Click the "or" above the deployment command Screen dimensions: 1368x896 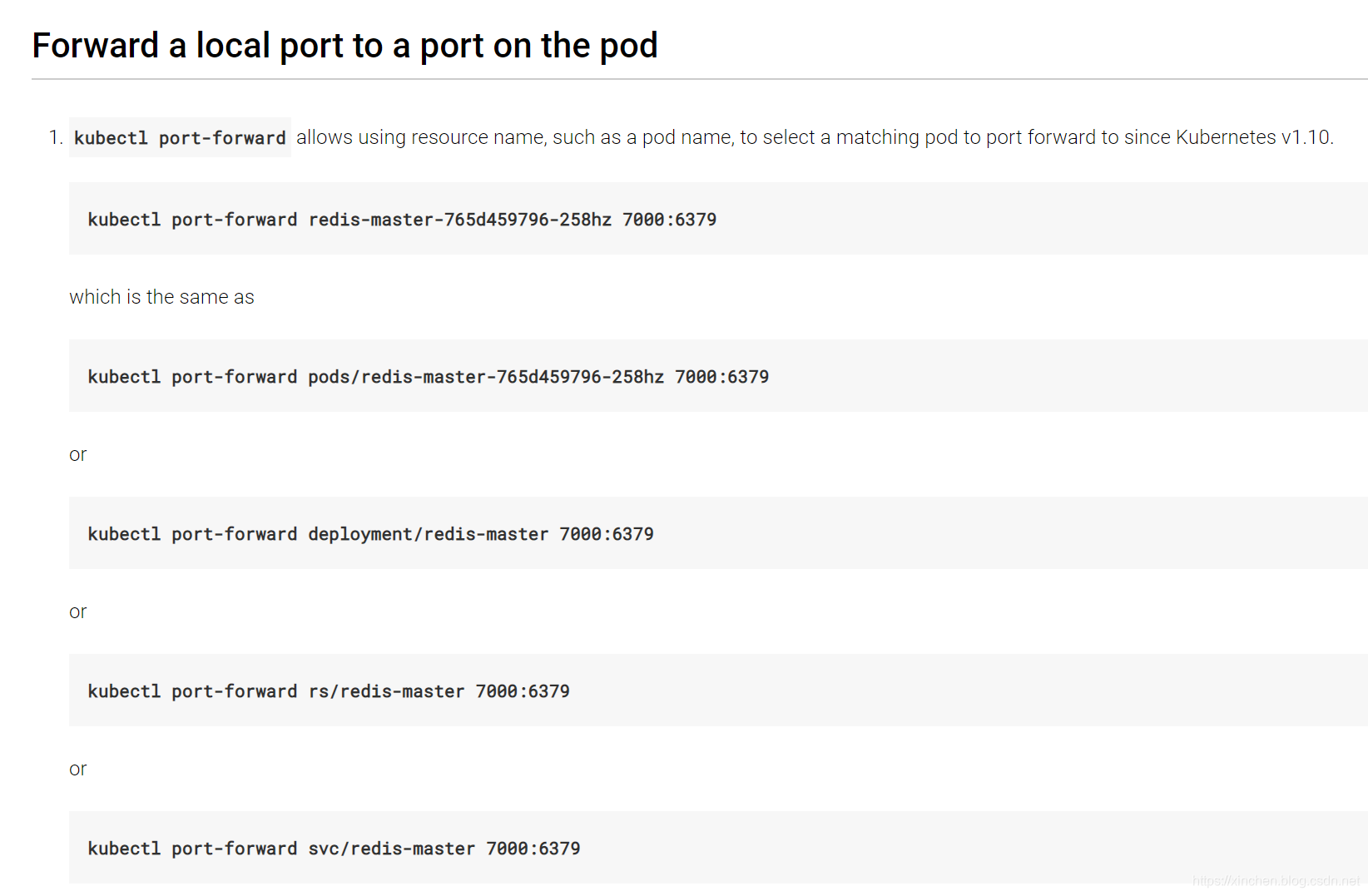point(77,454)
